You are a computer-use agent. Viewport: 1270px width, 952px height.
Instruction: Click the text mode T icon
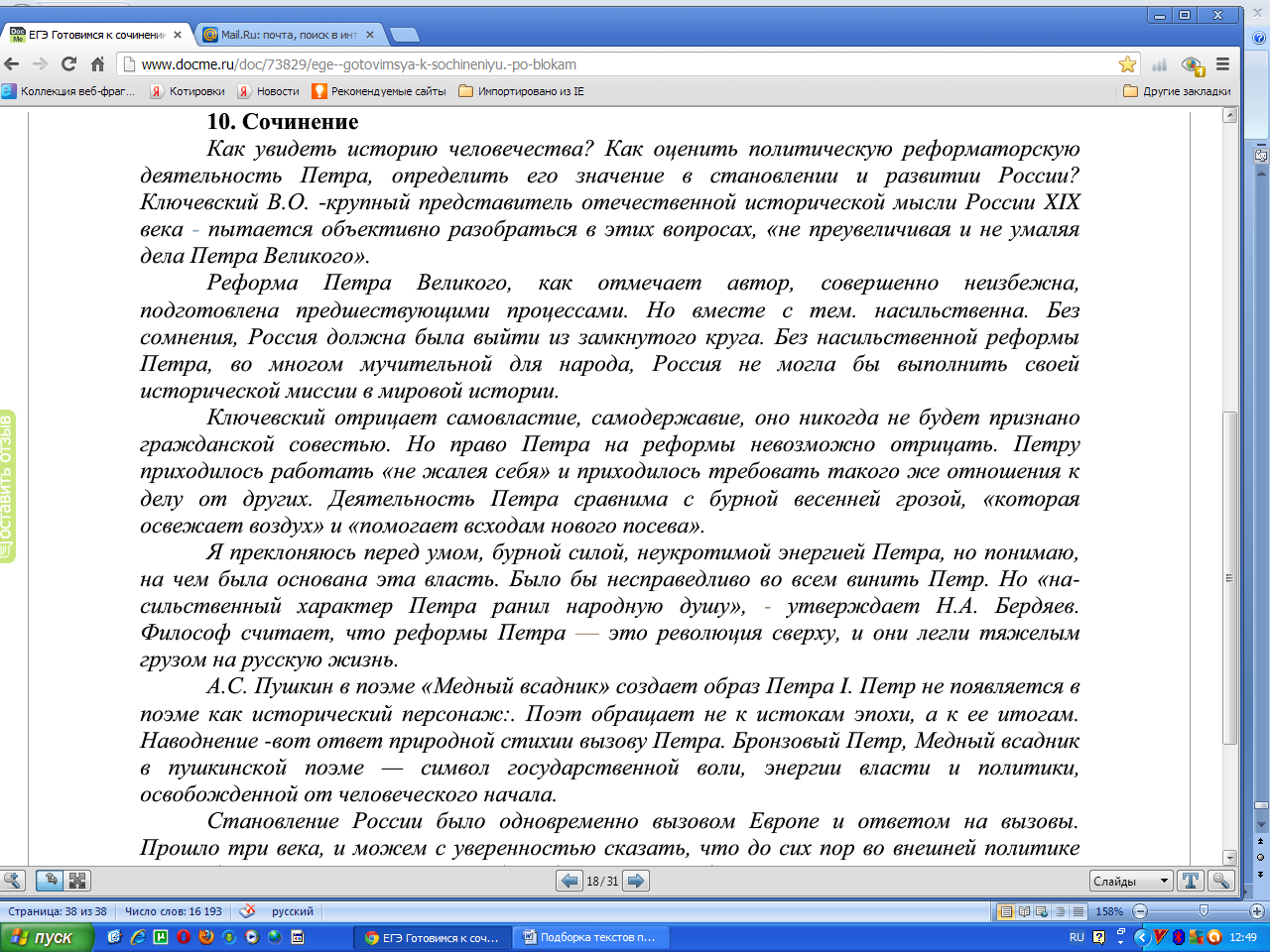click(1191, 881)
